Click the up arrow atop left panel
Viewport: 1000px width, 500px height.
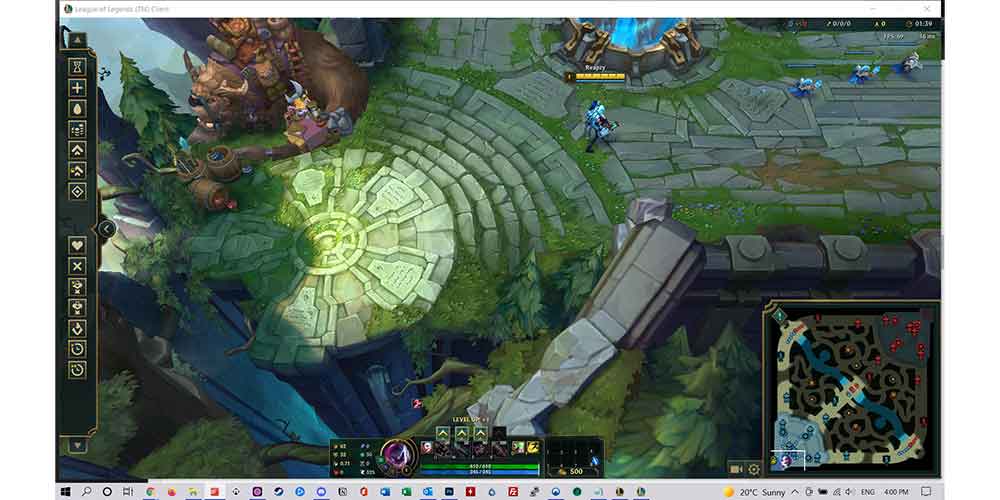click(77, 40)
